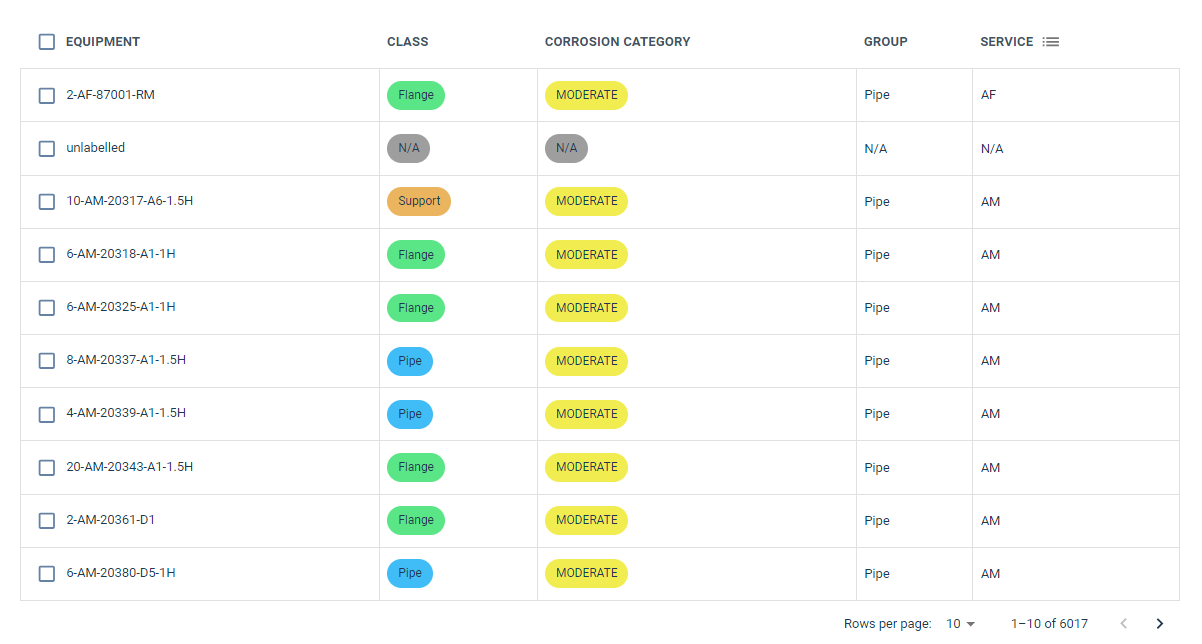Select checkbox for 2-AF-87001-RM row
This screenshot has height=644, width=1202.
pos(47,95)
